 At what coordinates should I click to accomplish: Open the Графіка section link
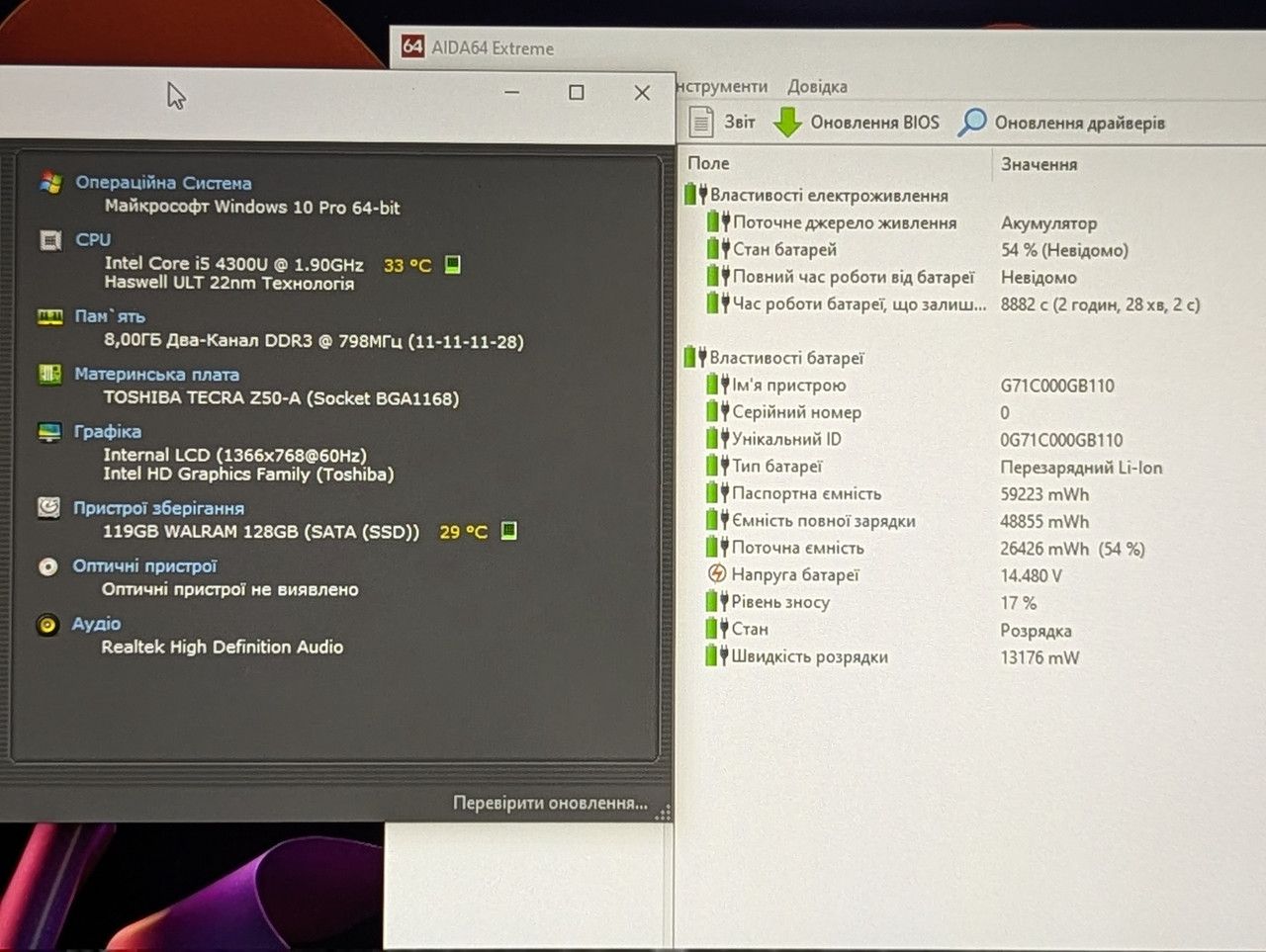[107, 432]
